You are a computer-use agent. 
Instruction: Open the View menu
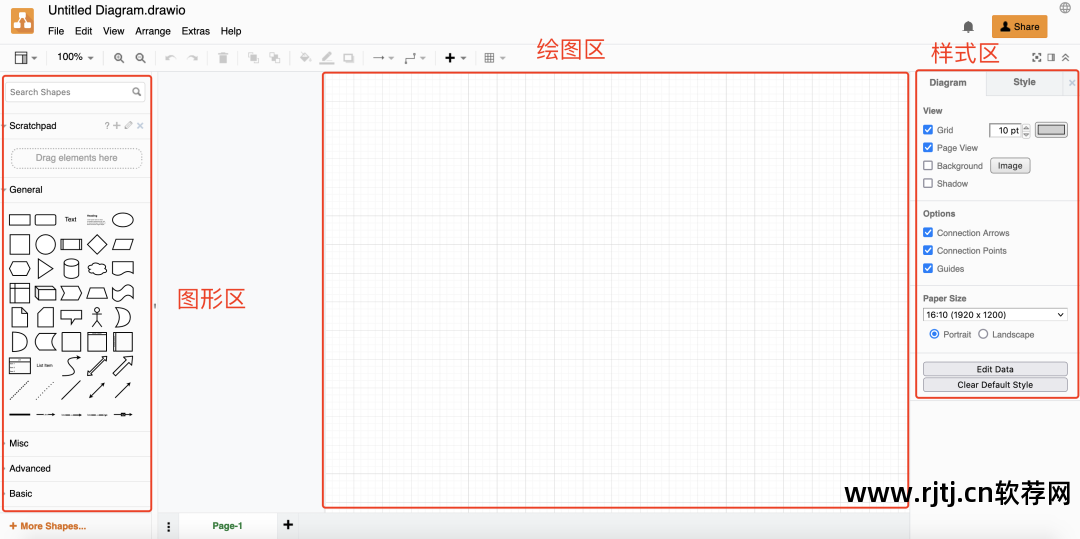coord(114,31)
